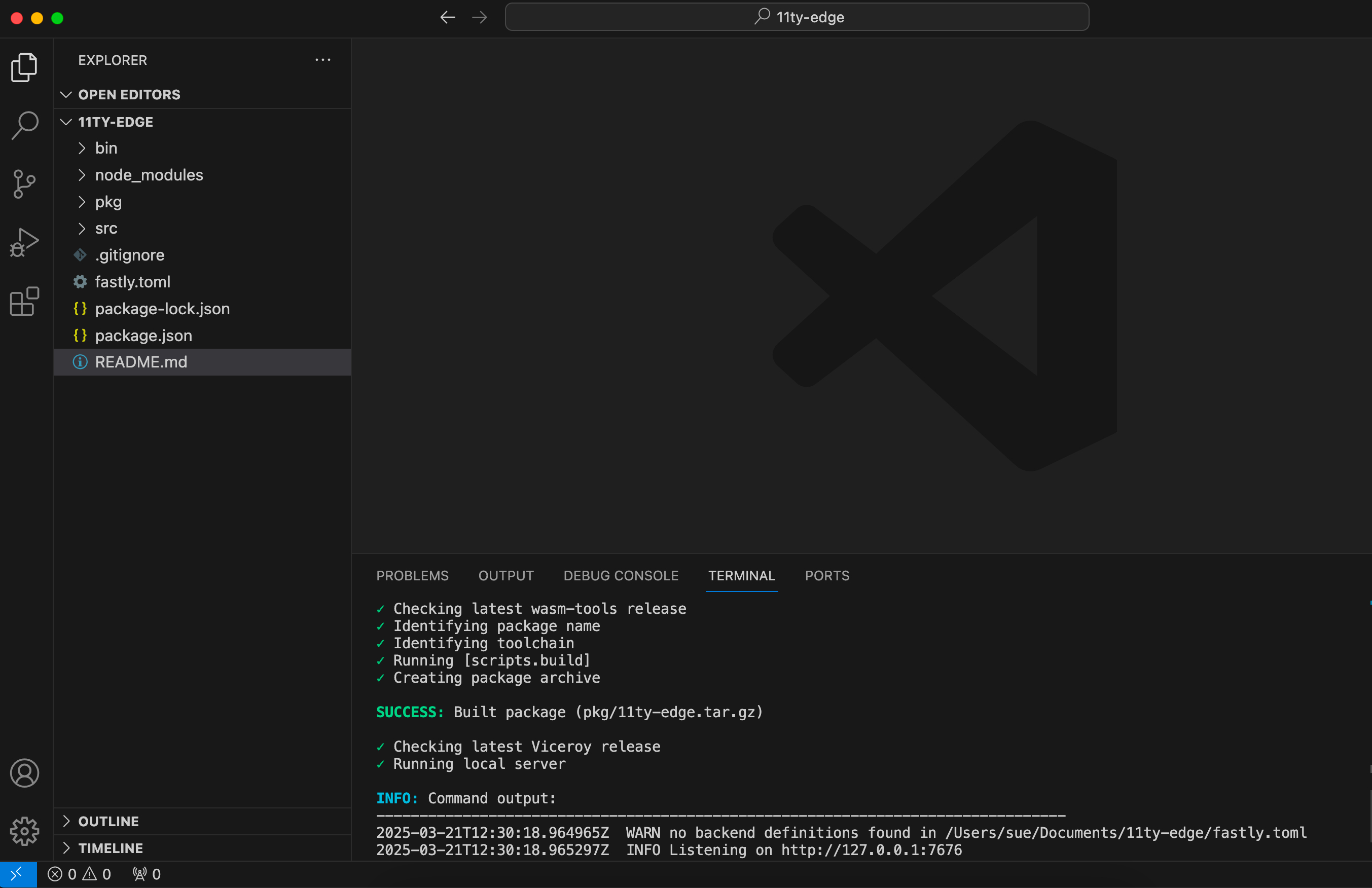This screenshot has height=888, width=1372.
Task: Click 'Running local server' terminal line
Action: [x=479, y=763]
